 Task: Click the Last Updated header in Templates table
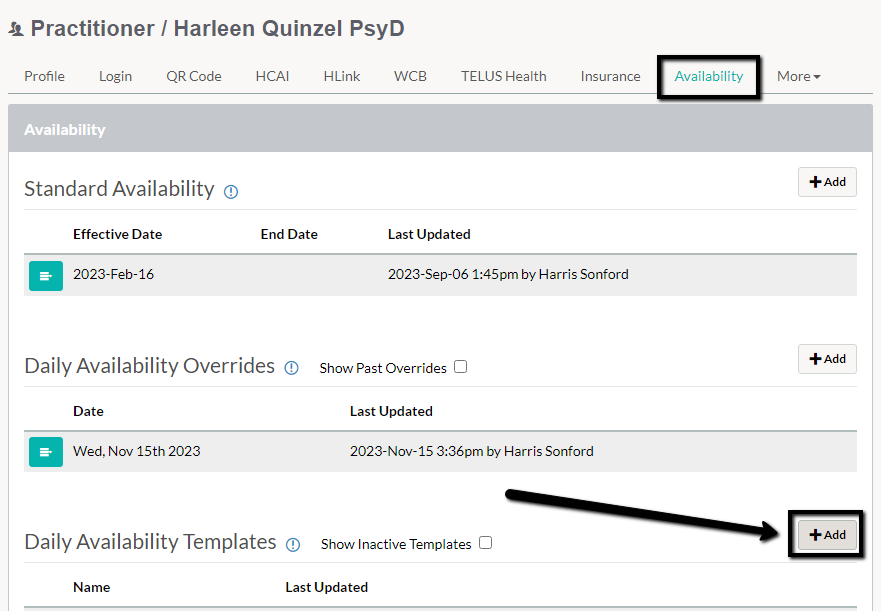pos(326,587)
